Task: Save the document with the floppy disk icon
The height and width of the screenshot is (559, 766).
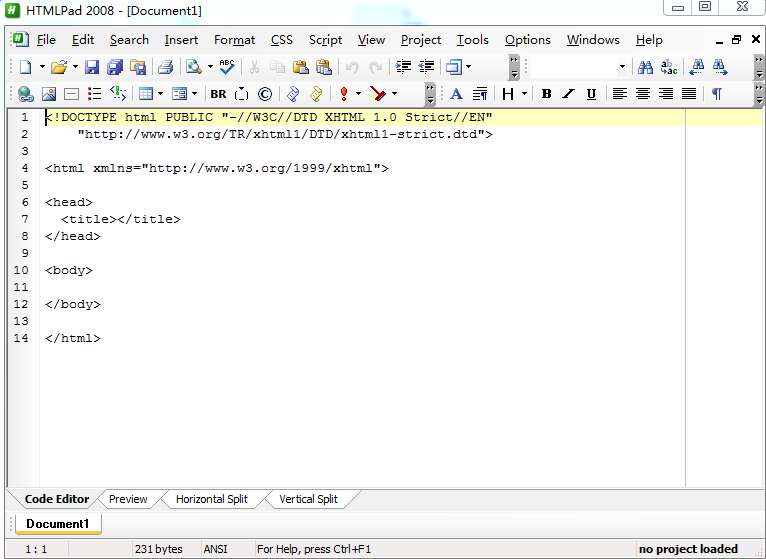Action: click(92, 67)
